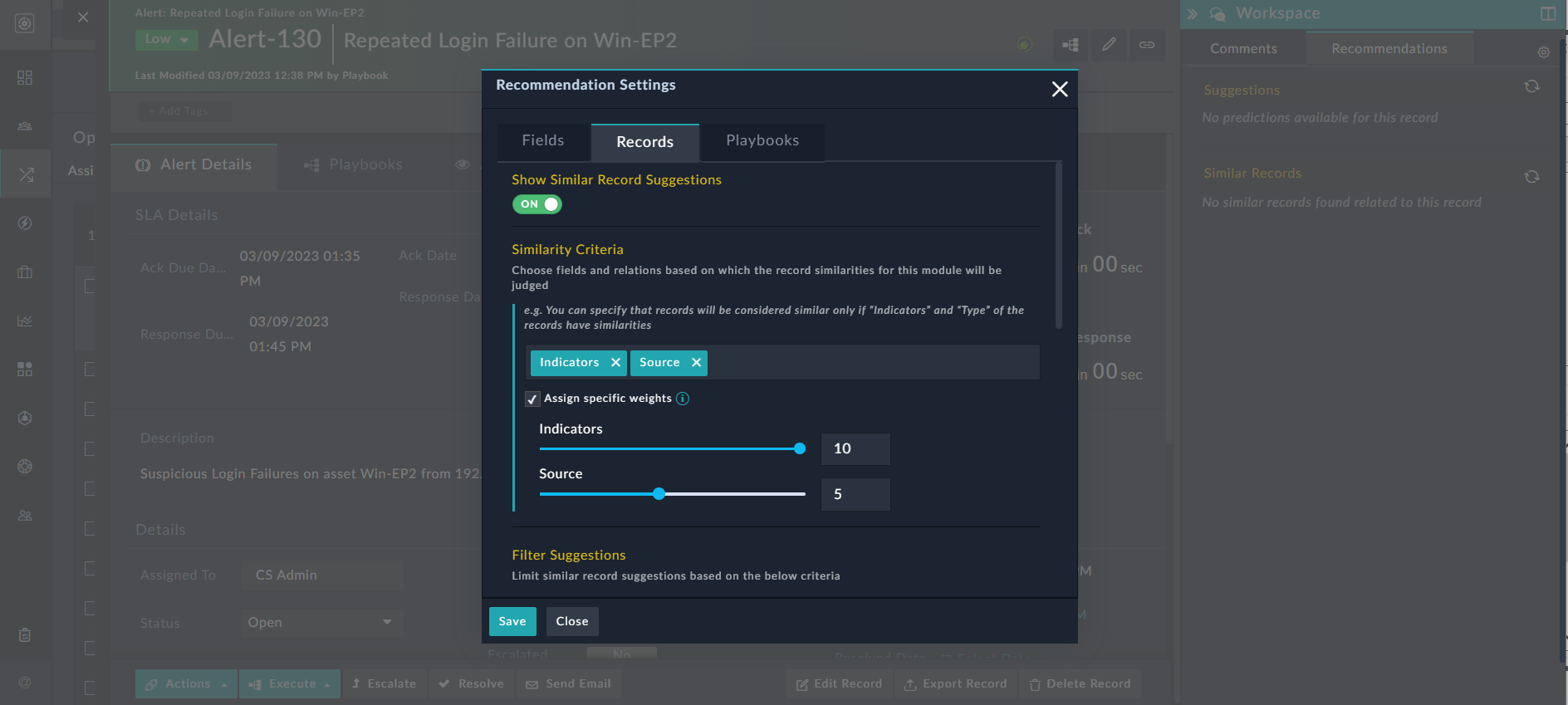Refresh the Similar Records section
This screenshot has width=1568, height=705.
click(x=1532, y=177)
